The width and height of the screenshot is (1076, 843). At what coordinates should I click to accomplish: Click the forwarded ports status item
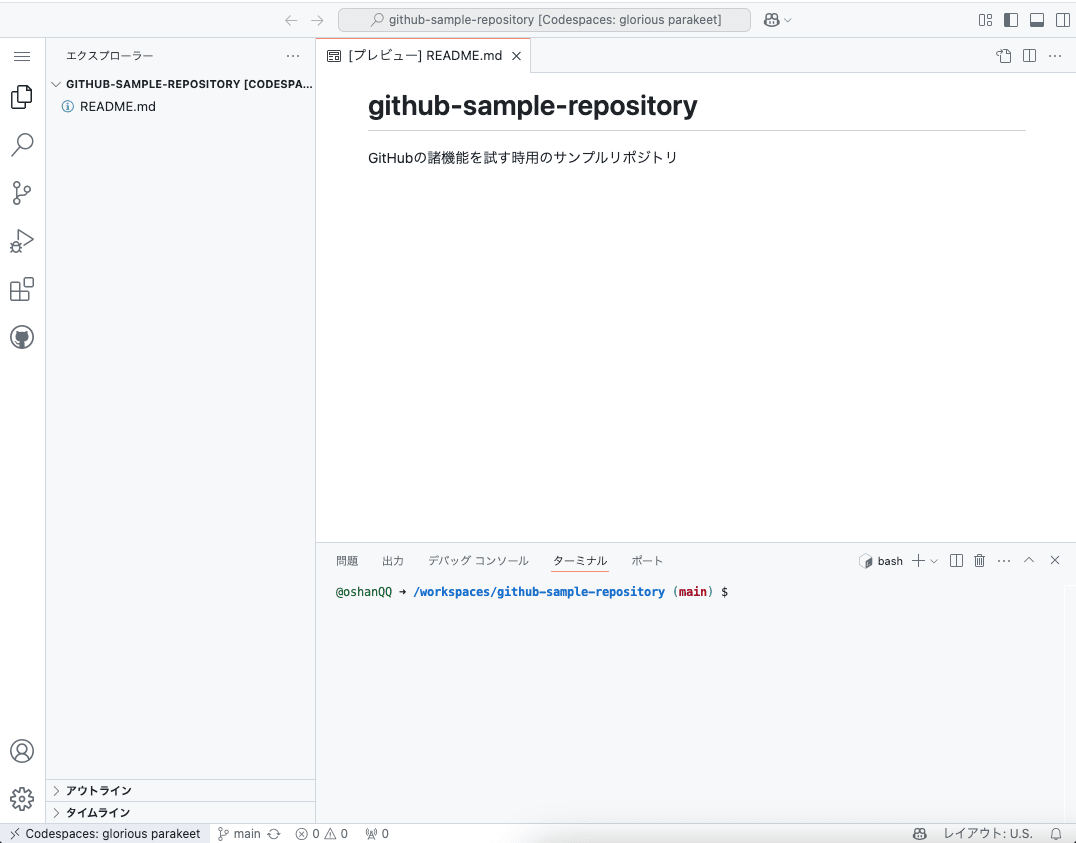(x=377, y=833)
